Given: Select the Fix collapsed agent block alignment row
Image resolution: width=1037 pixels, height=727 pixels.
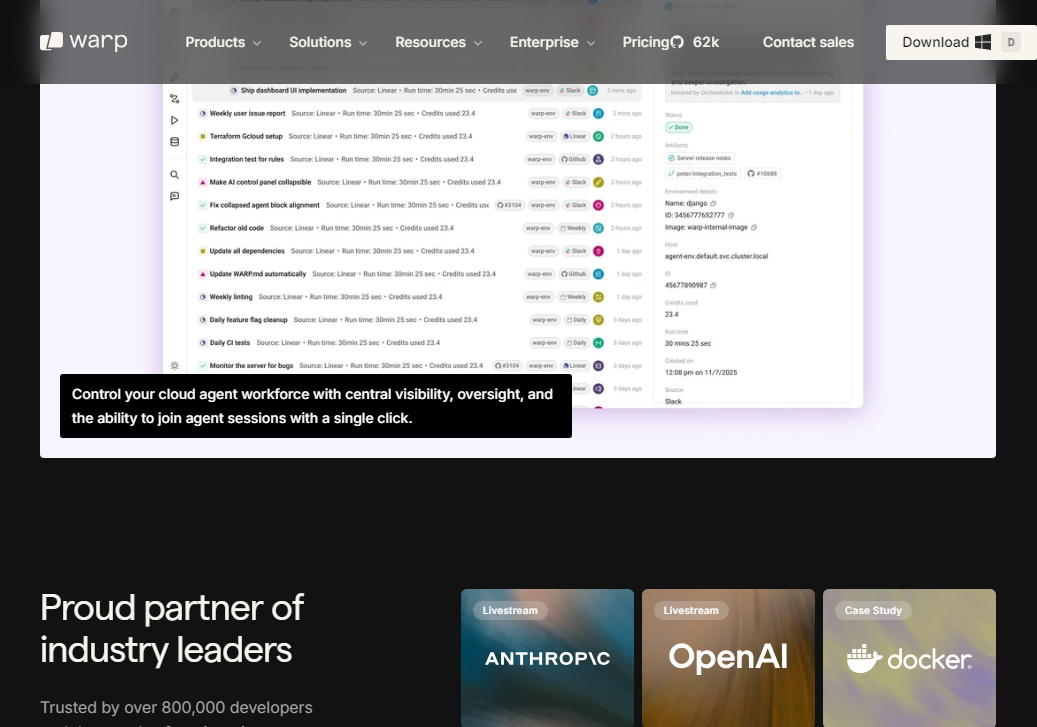Looking at the screenshot, I should click(416, 205).
